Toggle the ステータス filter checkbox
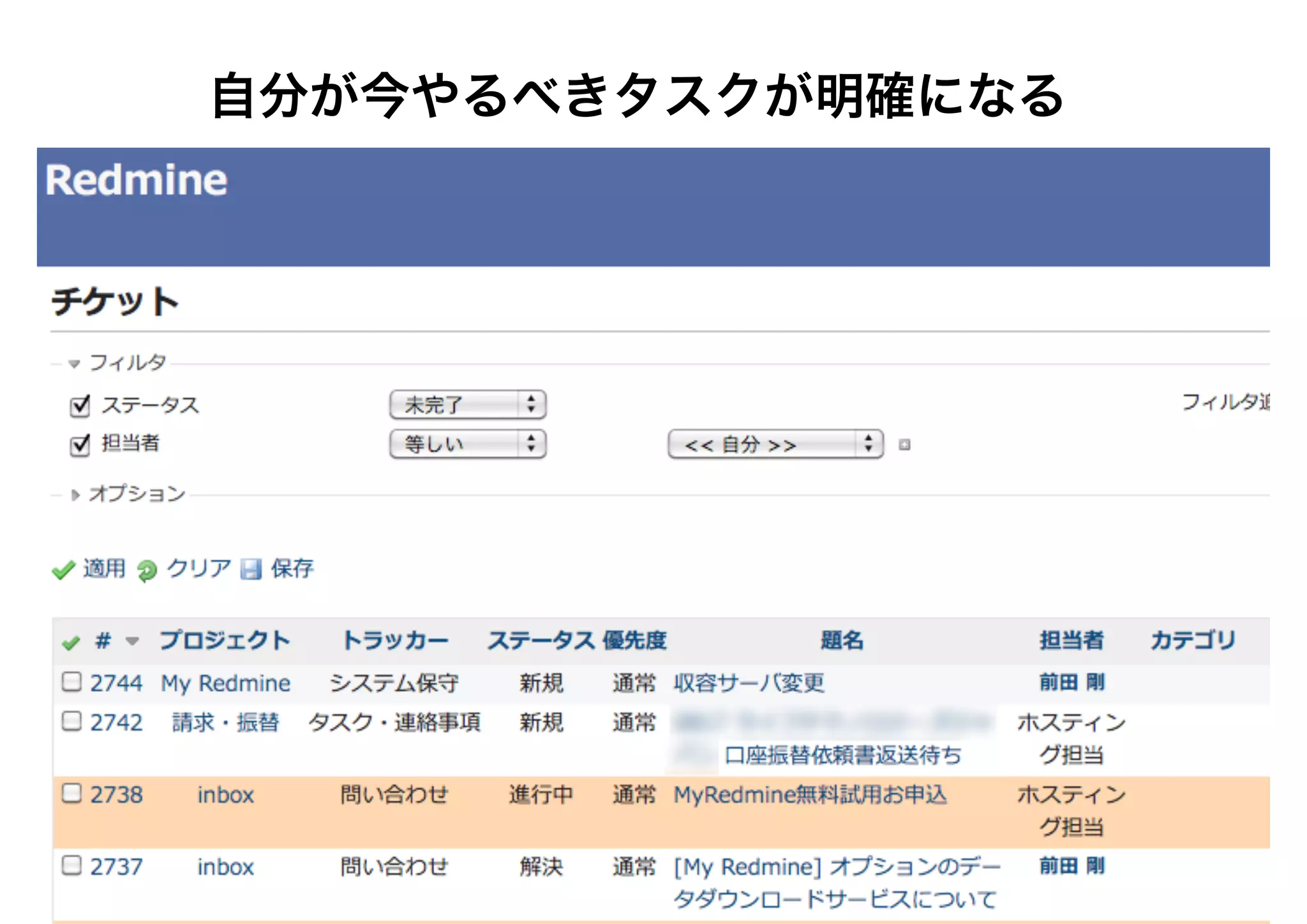The height and width of the screenshot is (924, 1307). (80, 406)
